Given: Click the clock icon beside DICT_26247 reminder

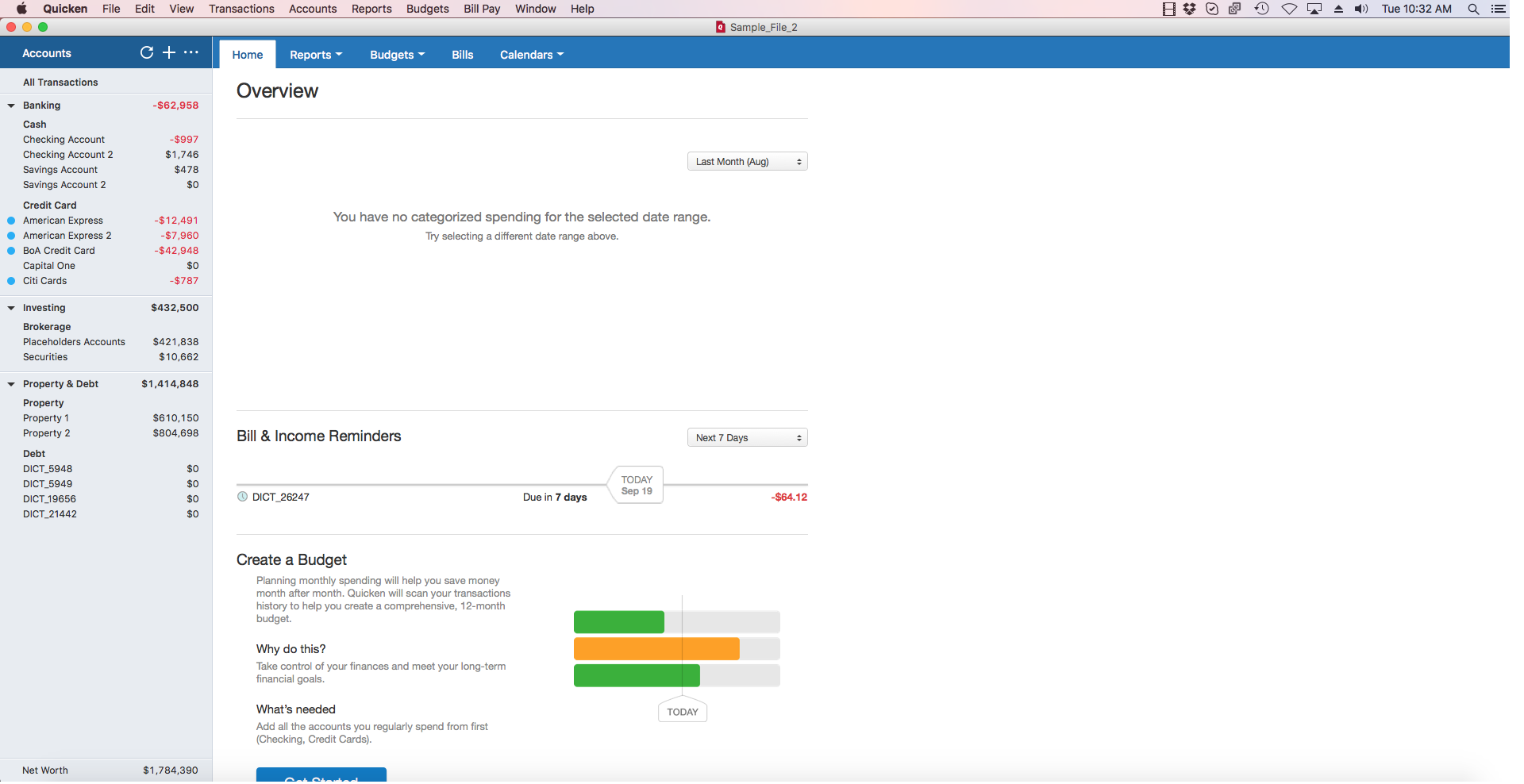Looking at the screenshot, I should click(x=243, y=497).
